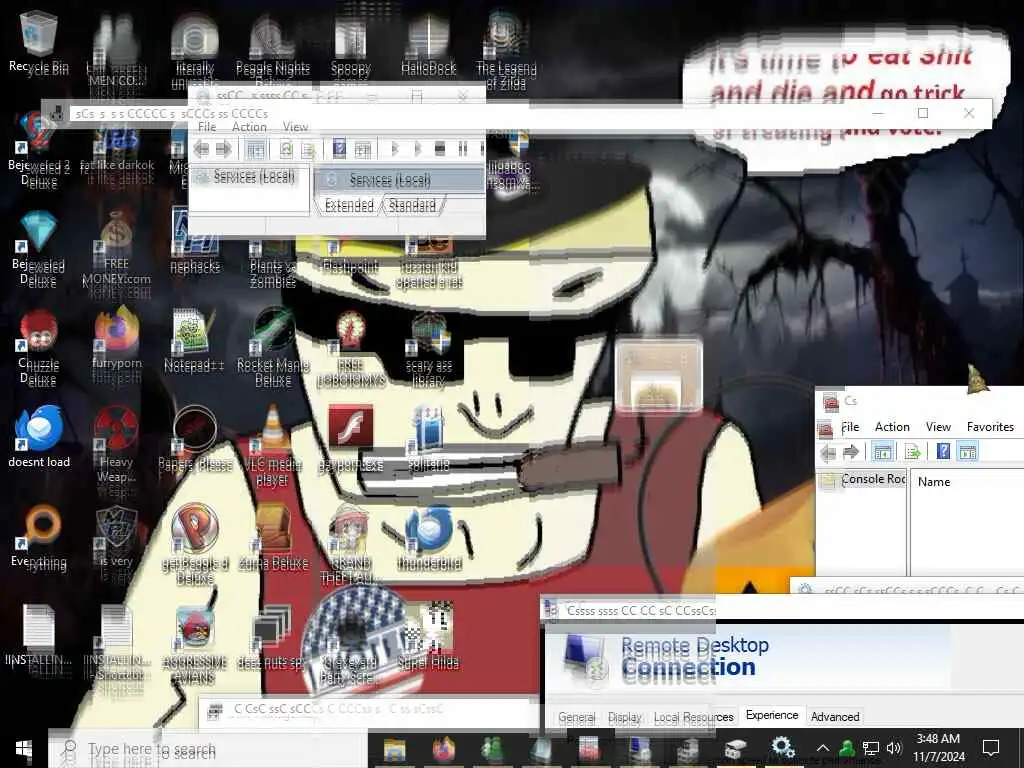This screenshot has height=768, width=1024.
Task: Select Console Root tree item
Action: click(x=872, y=479)
